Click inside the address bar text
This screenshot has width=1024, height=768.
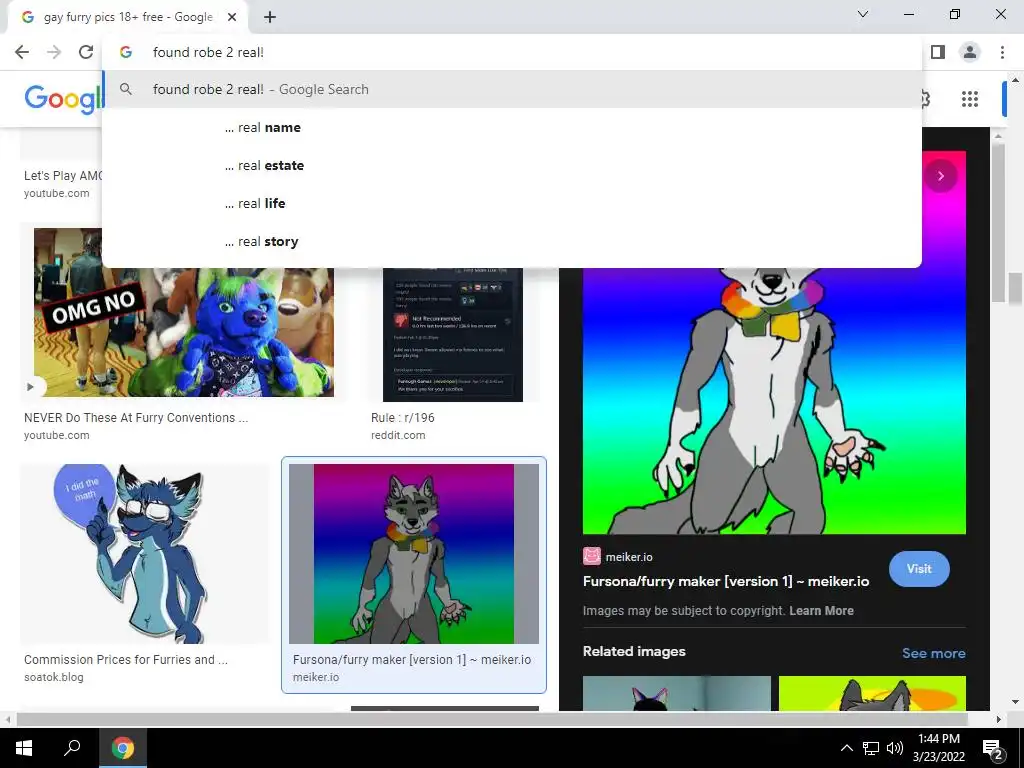pos(208,52)
